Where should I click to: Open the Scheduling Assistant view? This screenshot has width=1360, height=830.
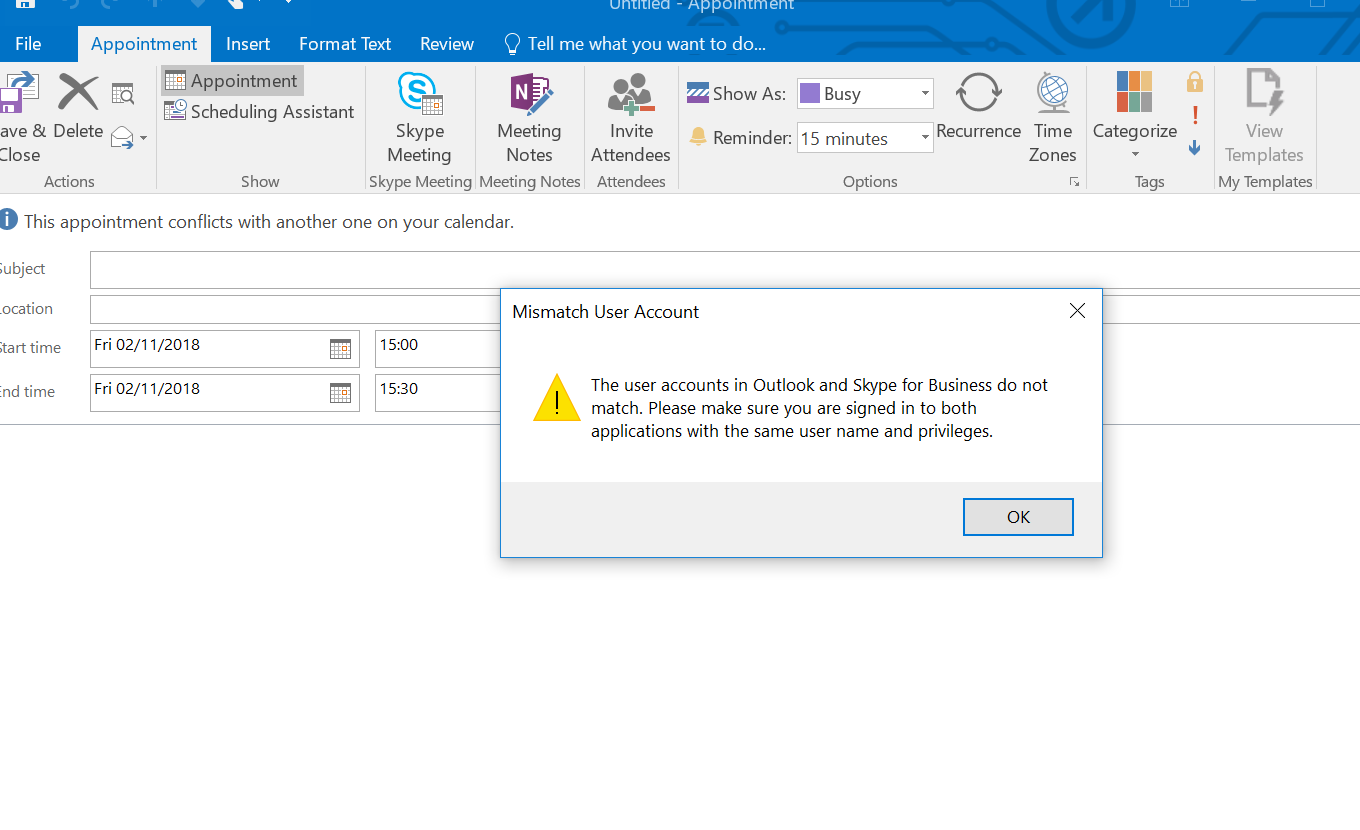[259, 112]
